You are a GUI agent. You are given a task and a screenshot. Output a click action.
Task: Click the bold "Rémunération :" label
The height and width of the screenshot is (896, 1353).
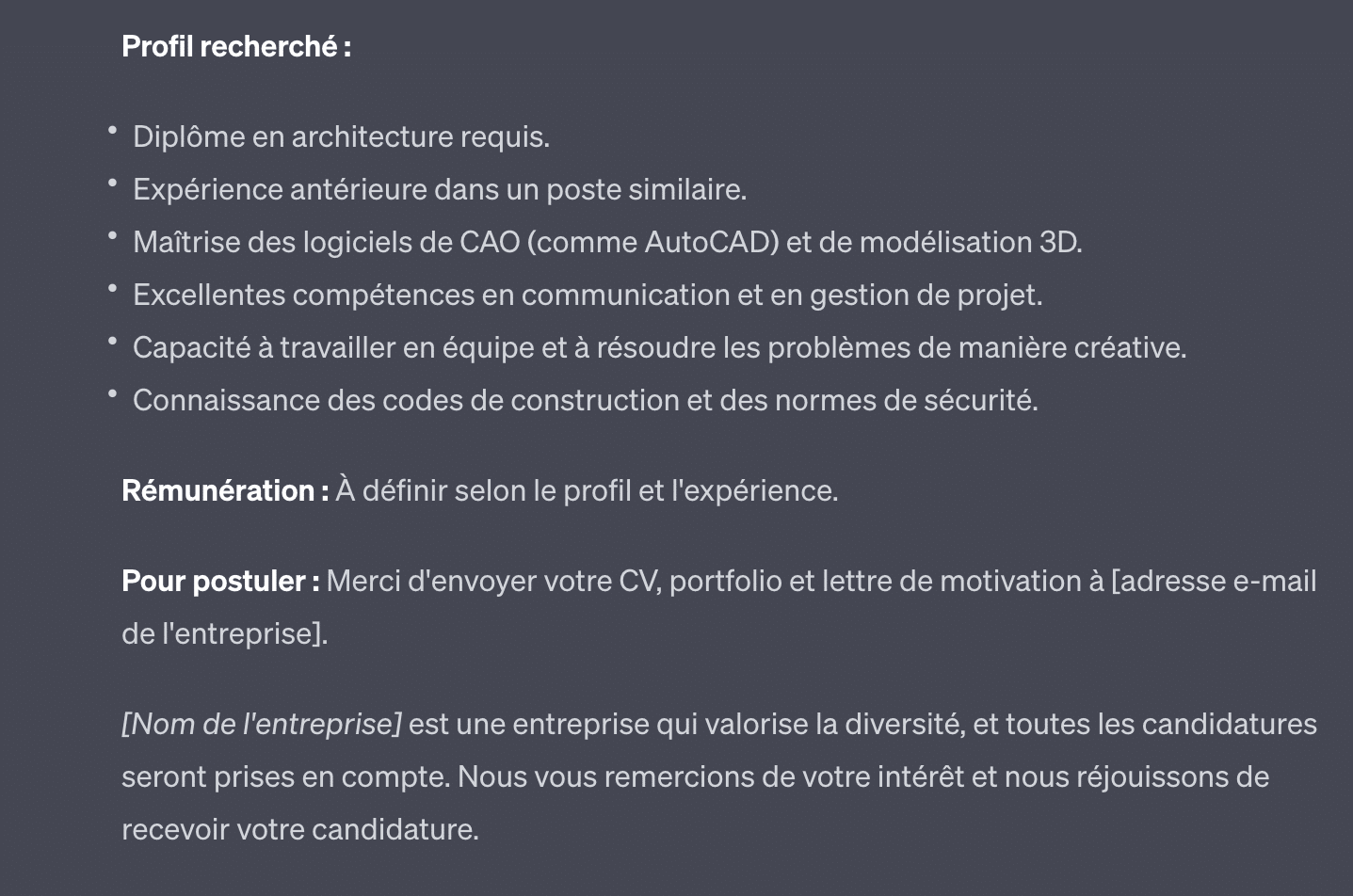[225, 491]
